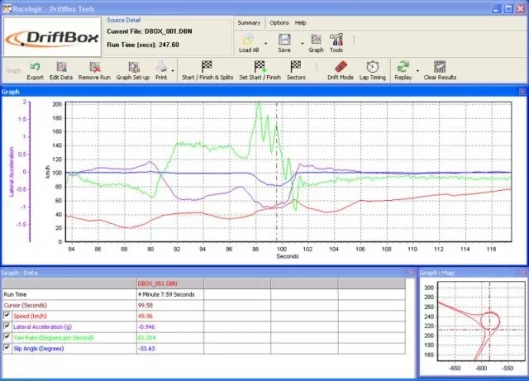Viewport: 529px width, 381px height.
Task: Click the Export icon
Action: pos(35,67)
